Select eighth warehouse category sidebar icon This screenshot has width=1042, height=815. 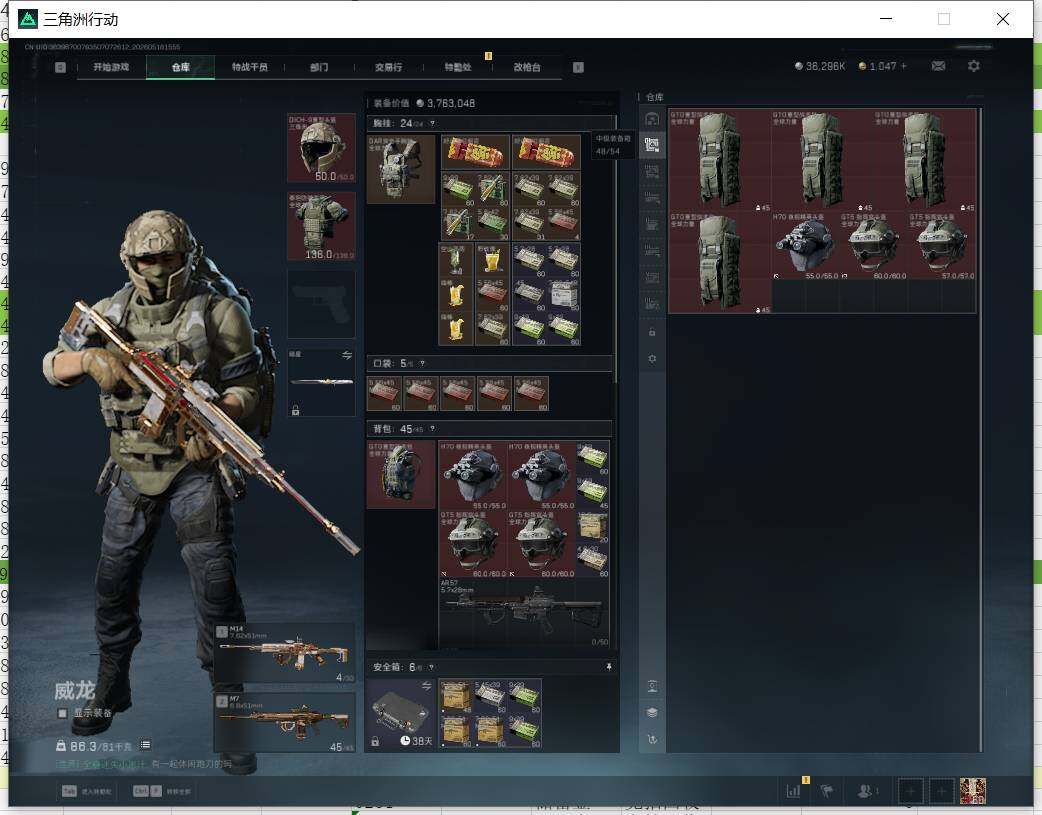click(x=652, y=304)
